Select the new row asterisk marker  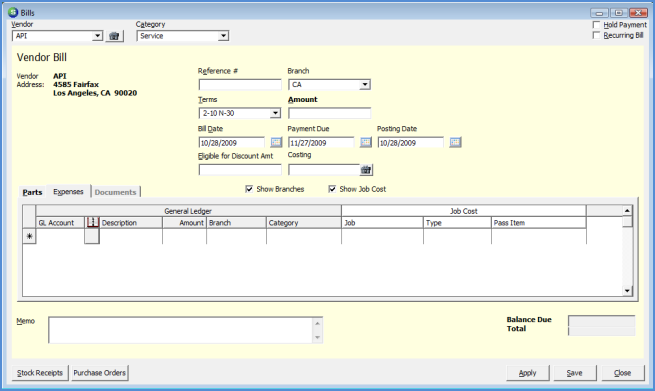29,236
